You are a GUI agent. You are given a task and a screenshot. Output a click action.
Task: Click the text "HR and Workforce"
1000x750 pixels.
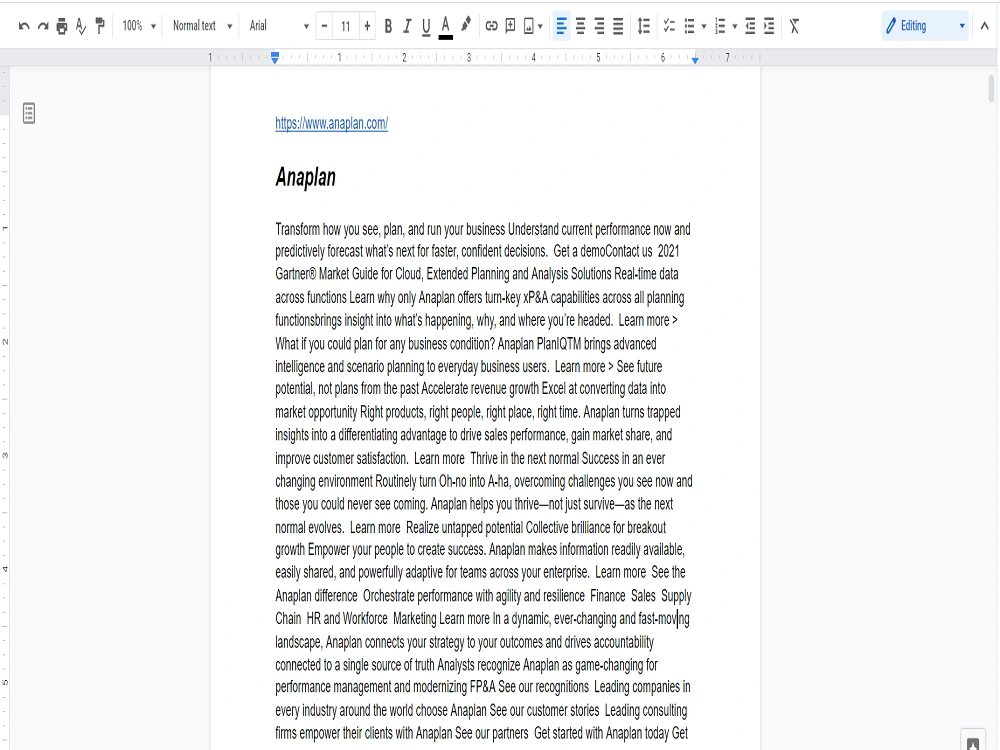[x=347, y=619]
